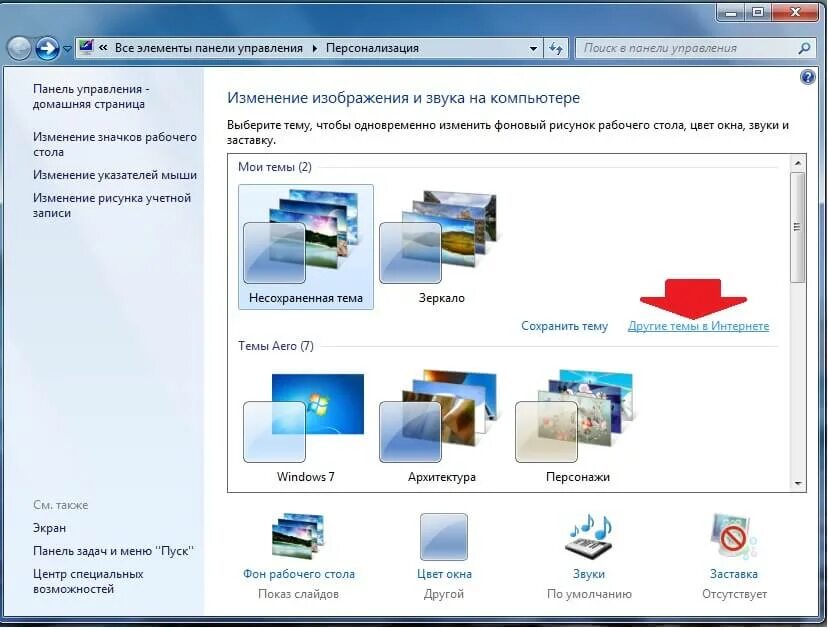Minimize the Personalization window

[x=731, y=12]
